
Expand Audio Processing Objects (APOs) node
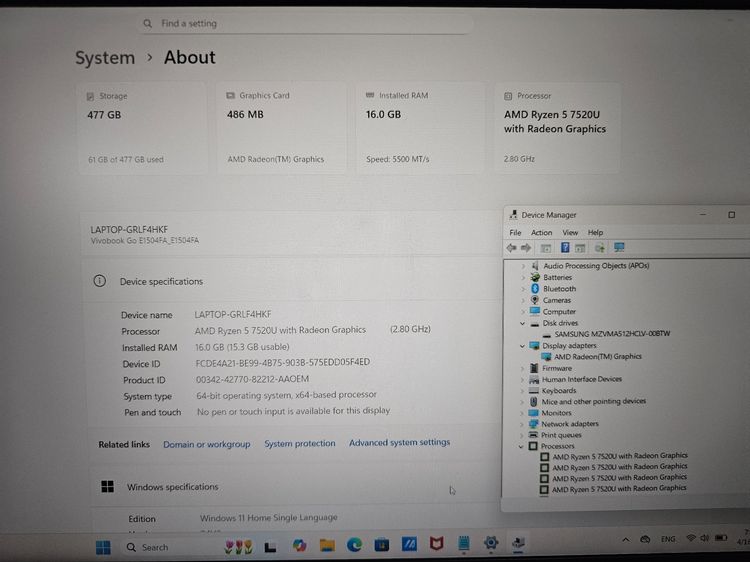[x=523, y=266]
